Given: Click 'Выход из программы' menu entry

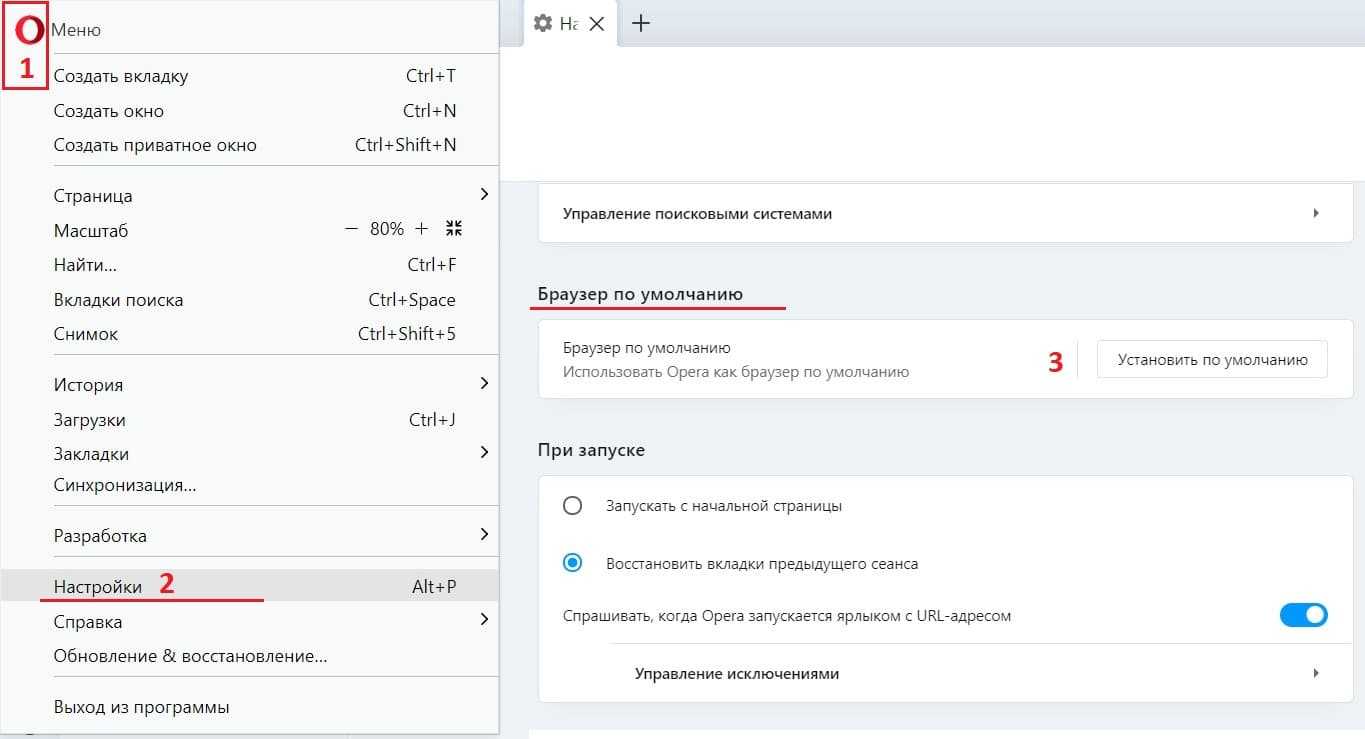Looking at the screenshot, I should 141,707.
